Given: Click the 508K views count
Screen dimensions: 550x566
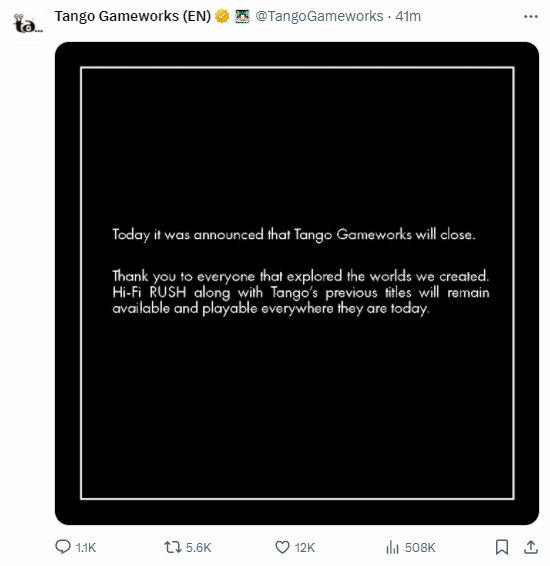Looking at the screenshot, I should click(420, 548).
